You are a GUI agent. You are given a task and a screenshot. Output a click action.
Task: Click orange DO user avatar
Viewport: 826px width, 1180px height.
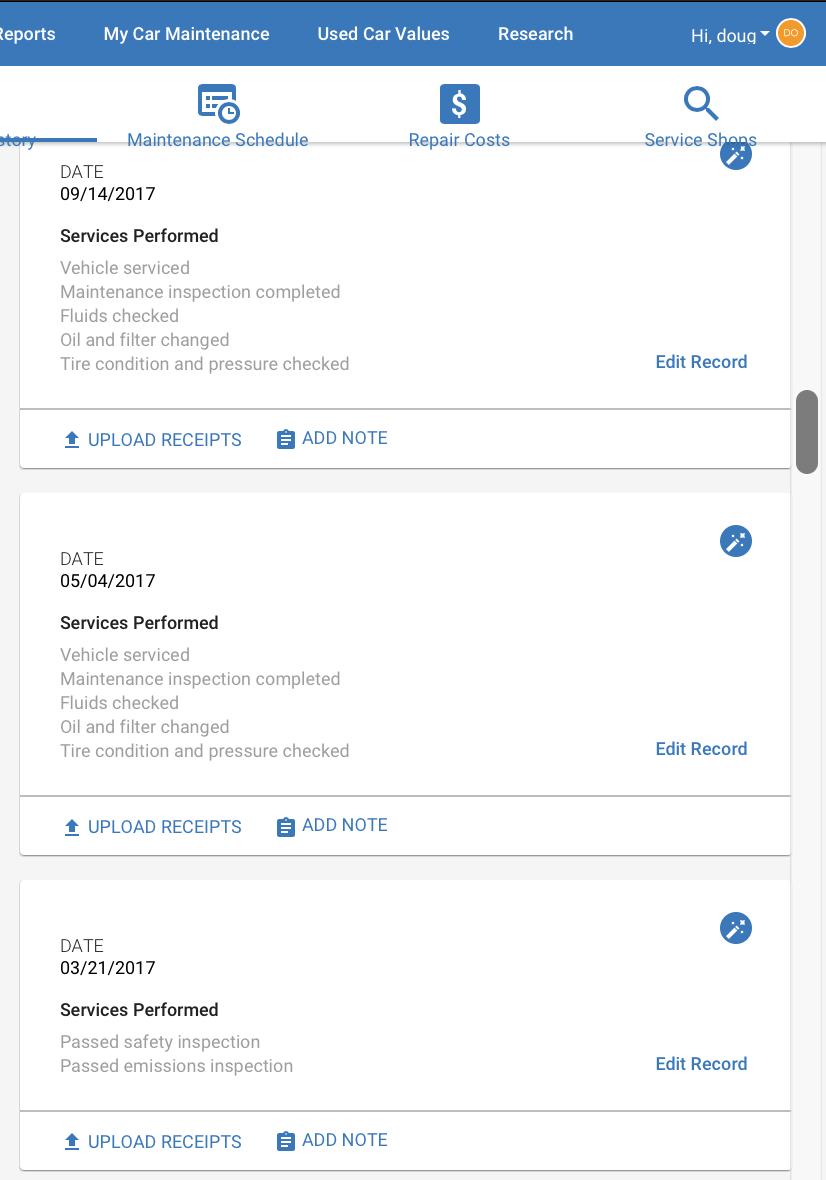click(x=791, y=33)
